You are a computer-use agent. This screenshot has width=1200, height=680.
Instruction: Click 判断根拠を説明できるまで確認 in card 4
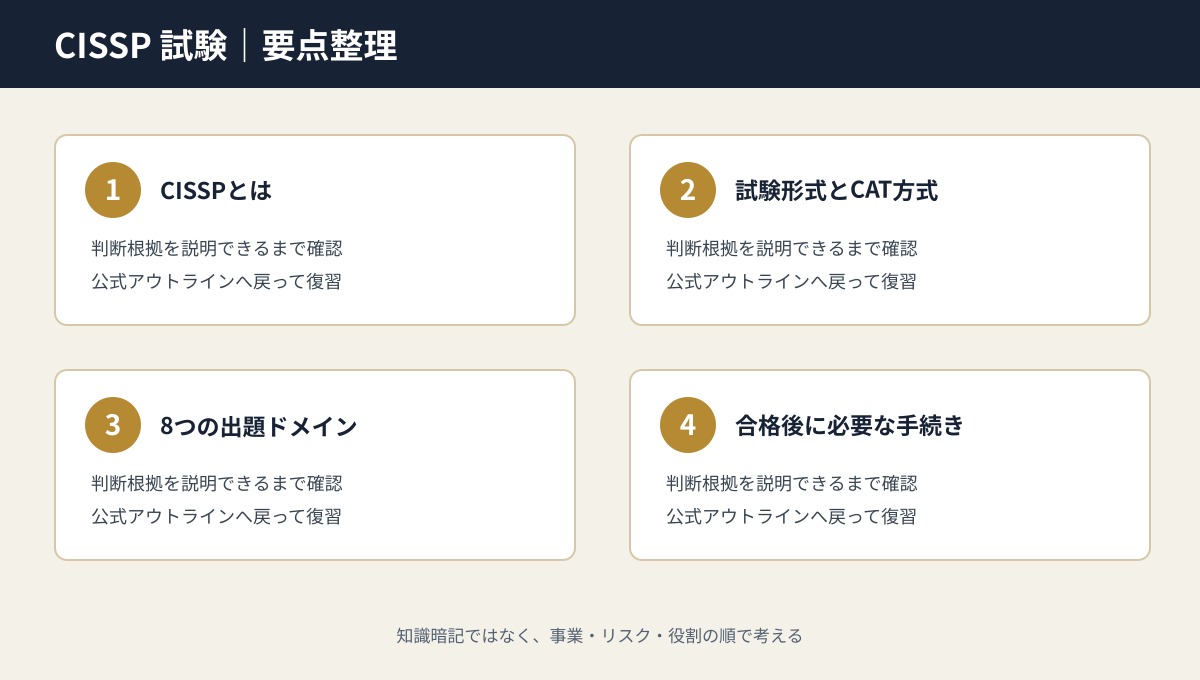pos(792,483)
